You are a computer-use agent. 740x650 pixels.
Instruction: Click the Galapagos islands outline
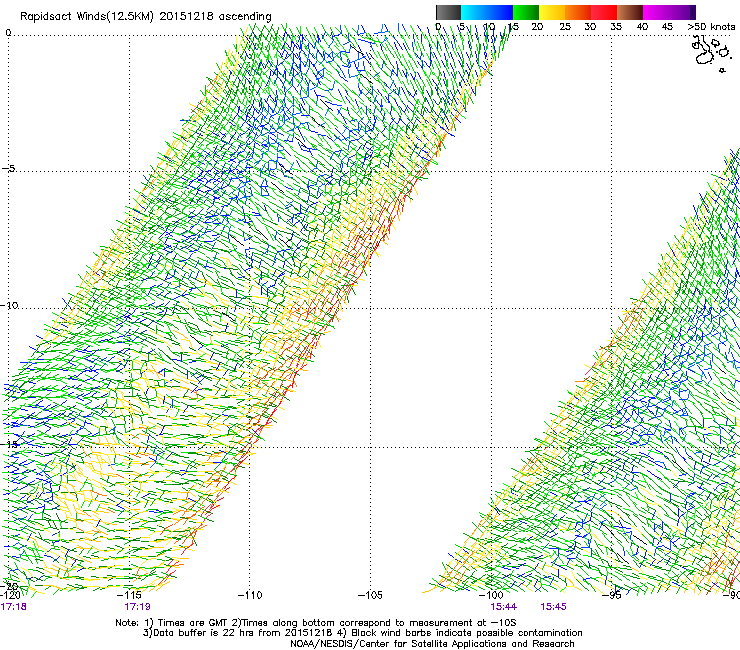tap(710, 54)
